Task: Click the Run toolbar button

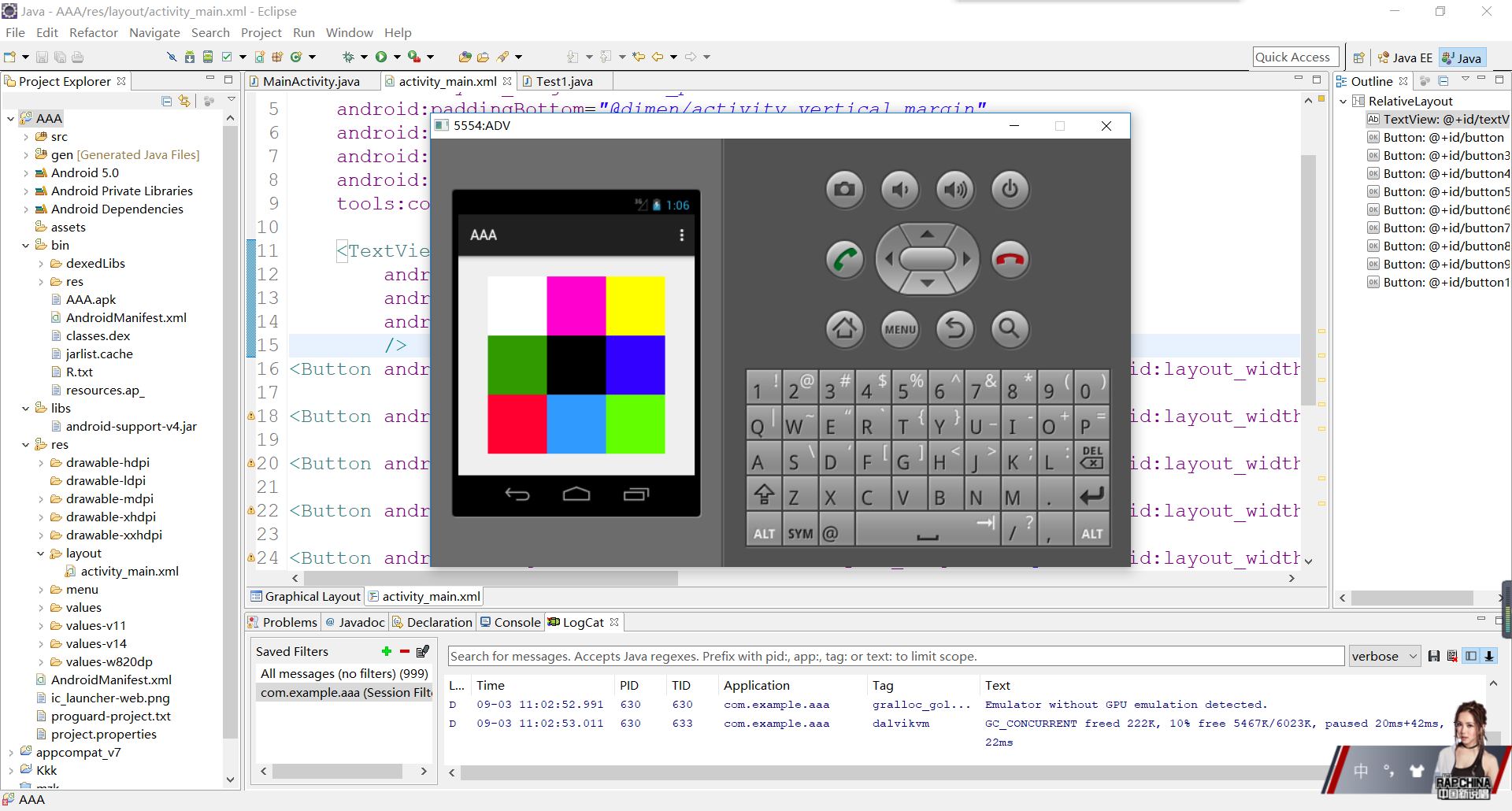Action: coord(381,57)
